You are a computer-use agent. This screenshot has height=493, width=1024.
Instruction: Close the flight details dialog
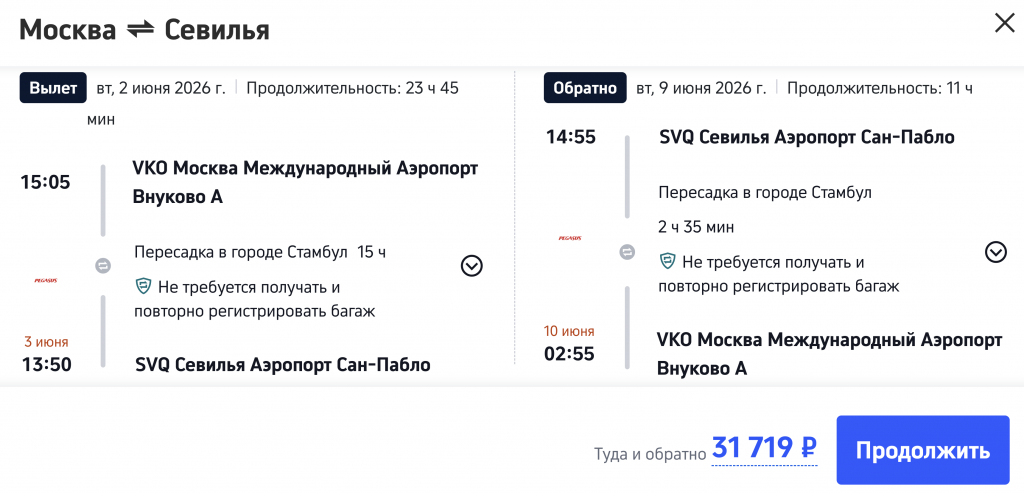(1004, 23)
